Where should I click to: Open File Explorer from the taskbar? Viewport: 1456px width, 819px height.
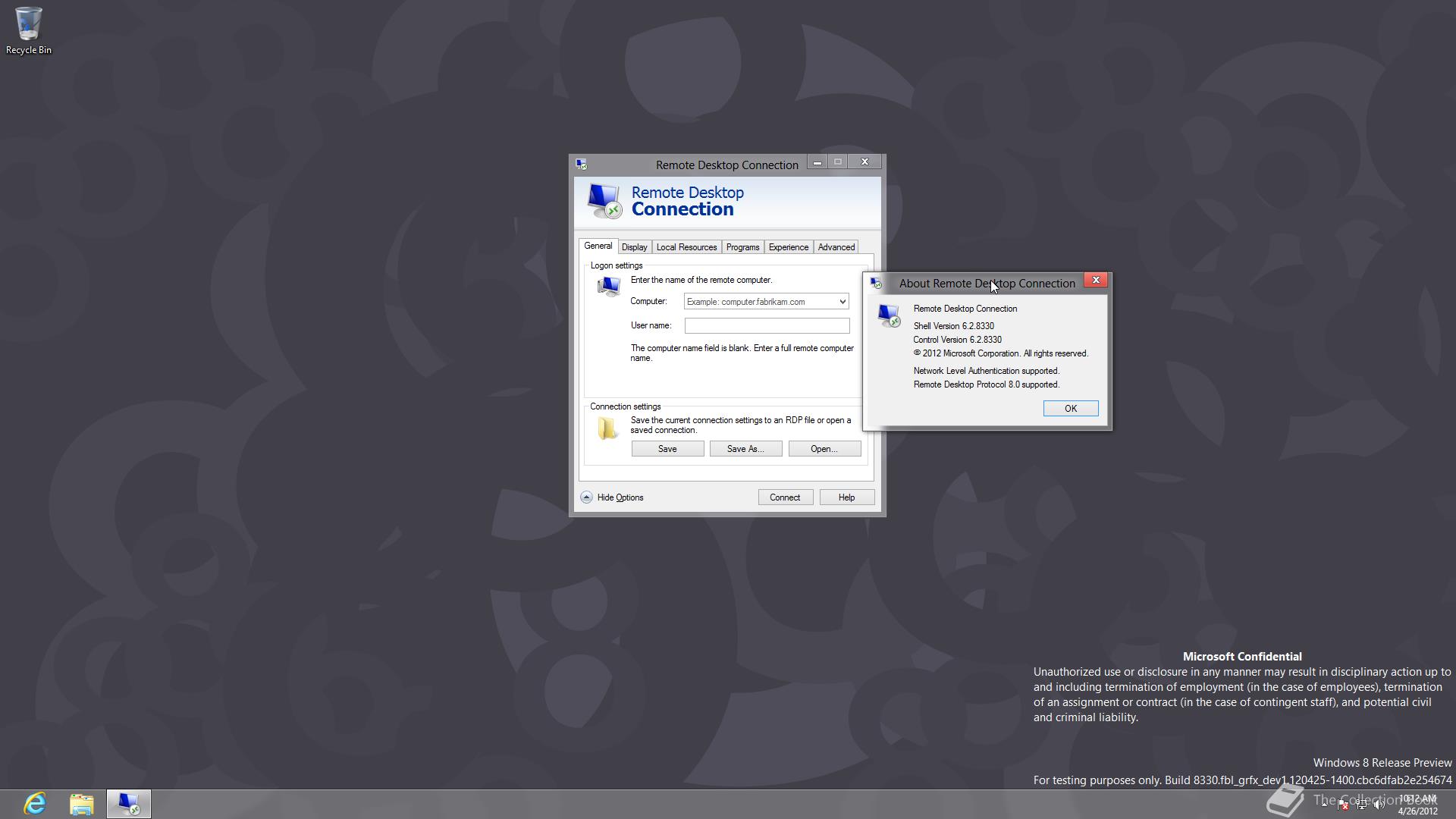point(81,804)
